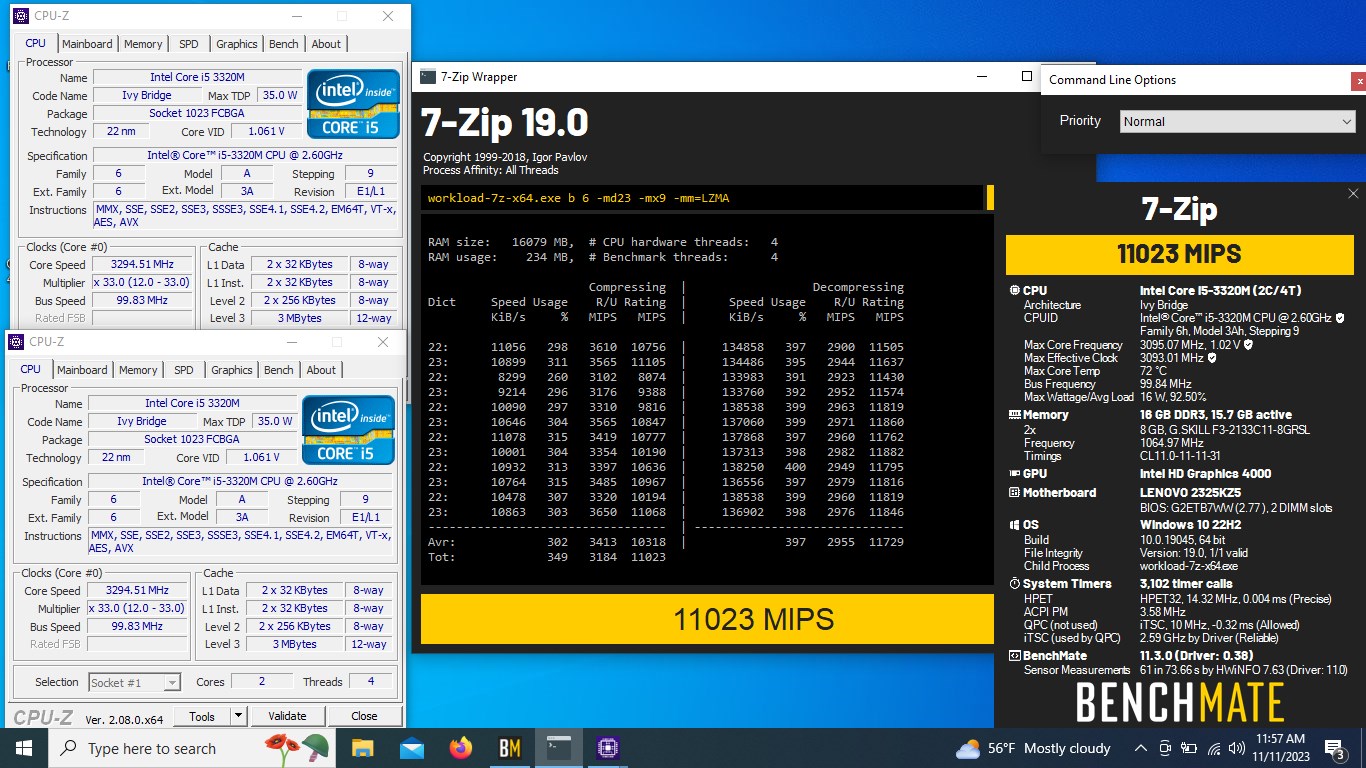Open the SPD tab in front CPU-Z window
Viewport: 1366px width, 768px height.
click(x=184, y=370)
